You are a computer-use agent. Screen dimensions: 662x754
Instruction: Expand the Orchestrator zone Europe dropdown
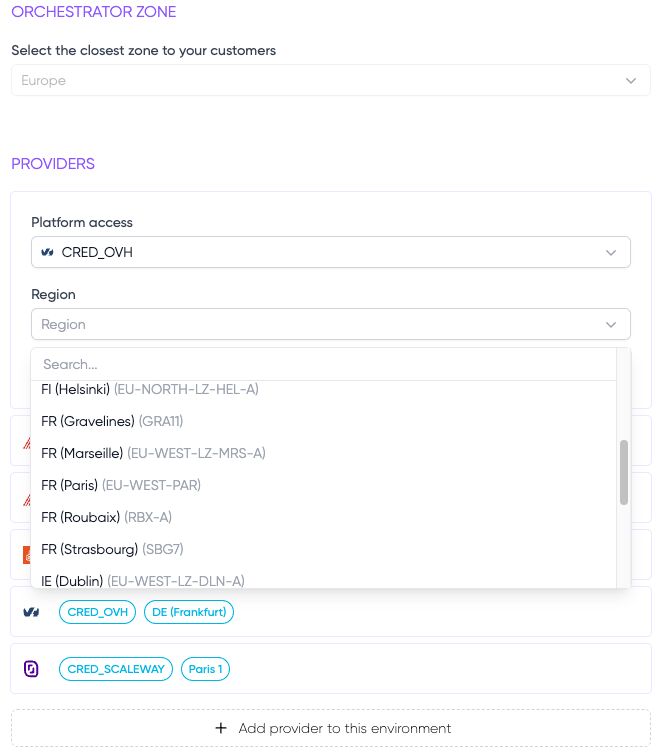[x=630, y=81]
